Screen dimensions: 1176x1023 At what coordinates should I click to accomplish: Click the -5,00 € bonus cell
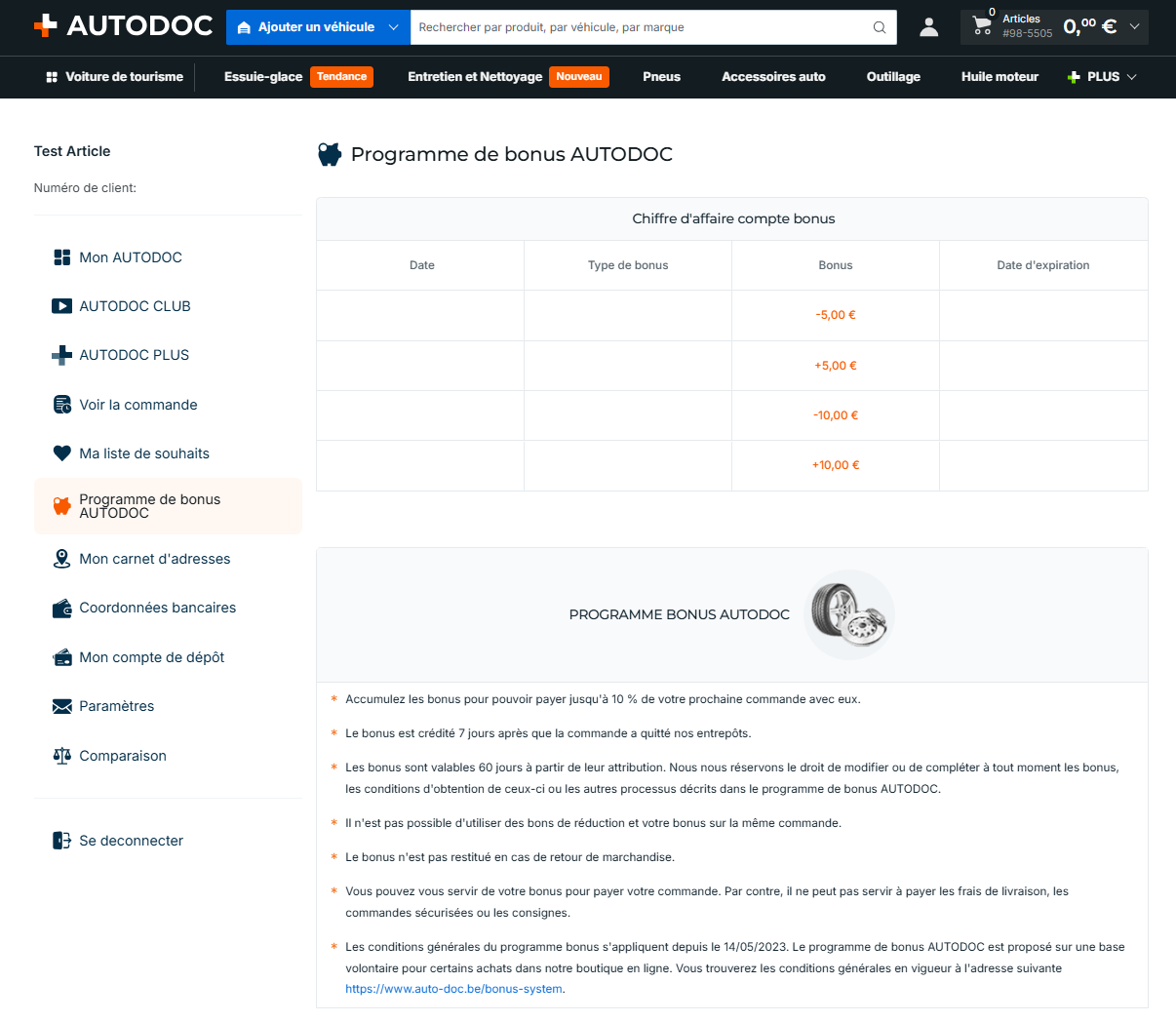(x=836, y=315)
